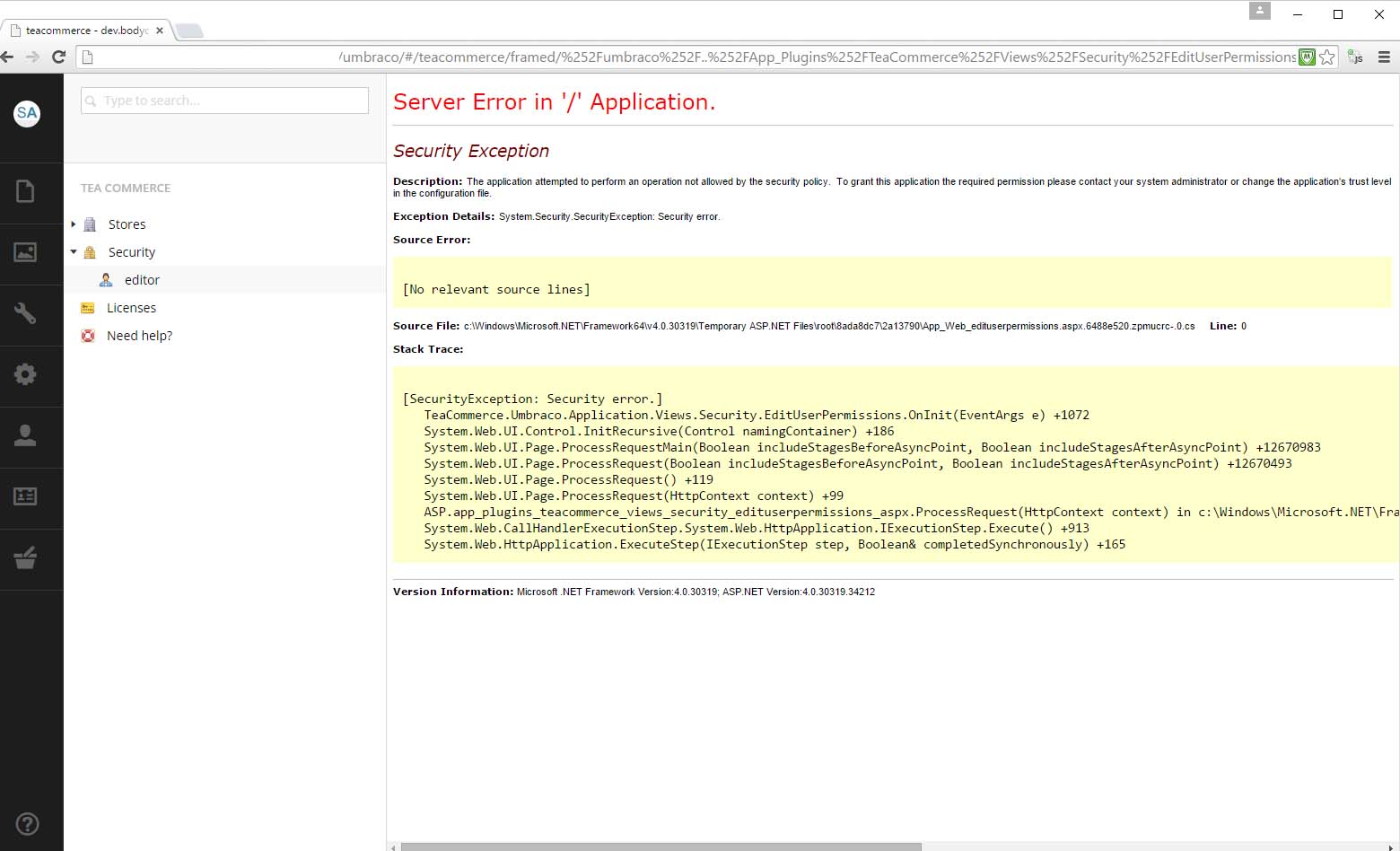
Task: Click the Stack Trace label
Action: pos(428,349)
